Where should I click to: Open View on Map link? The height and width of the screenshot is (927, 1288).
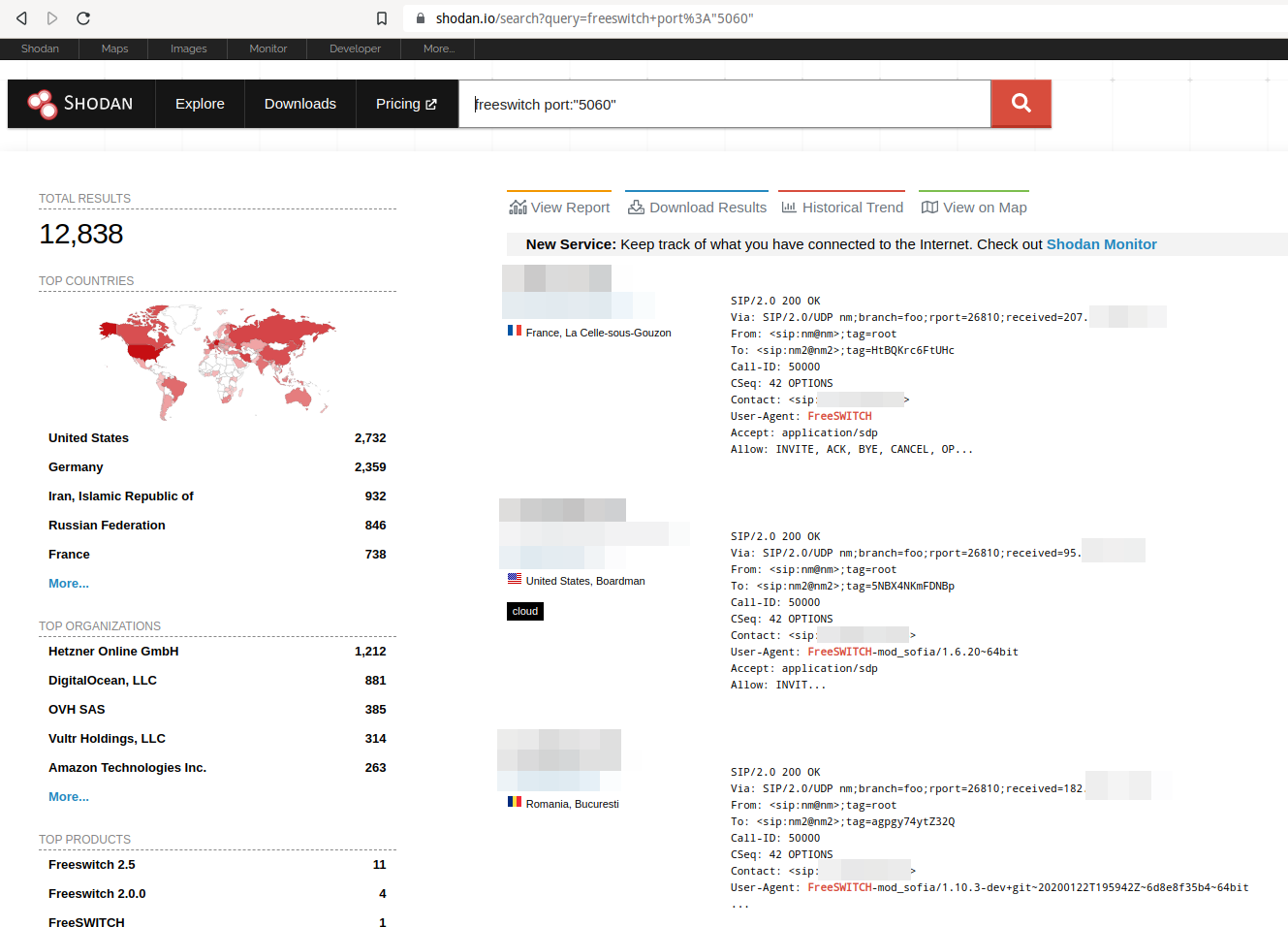[x=974, y=208]
